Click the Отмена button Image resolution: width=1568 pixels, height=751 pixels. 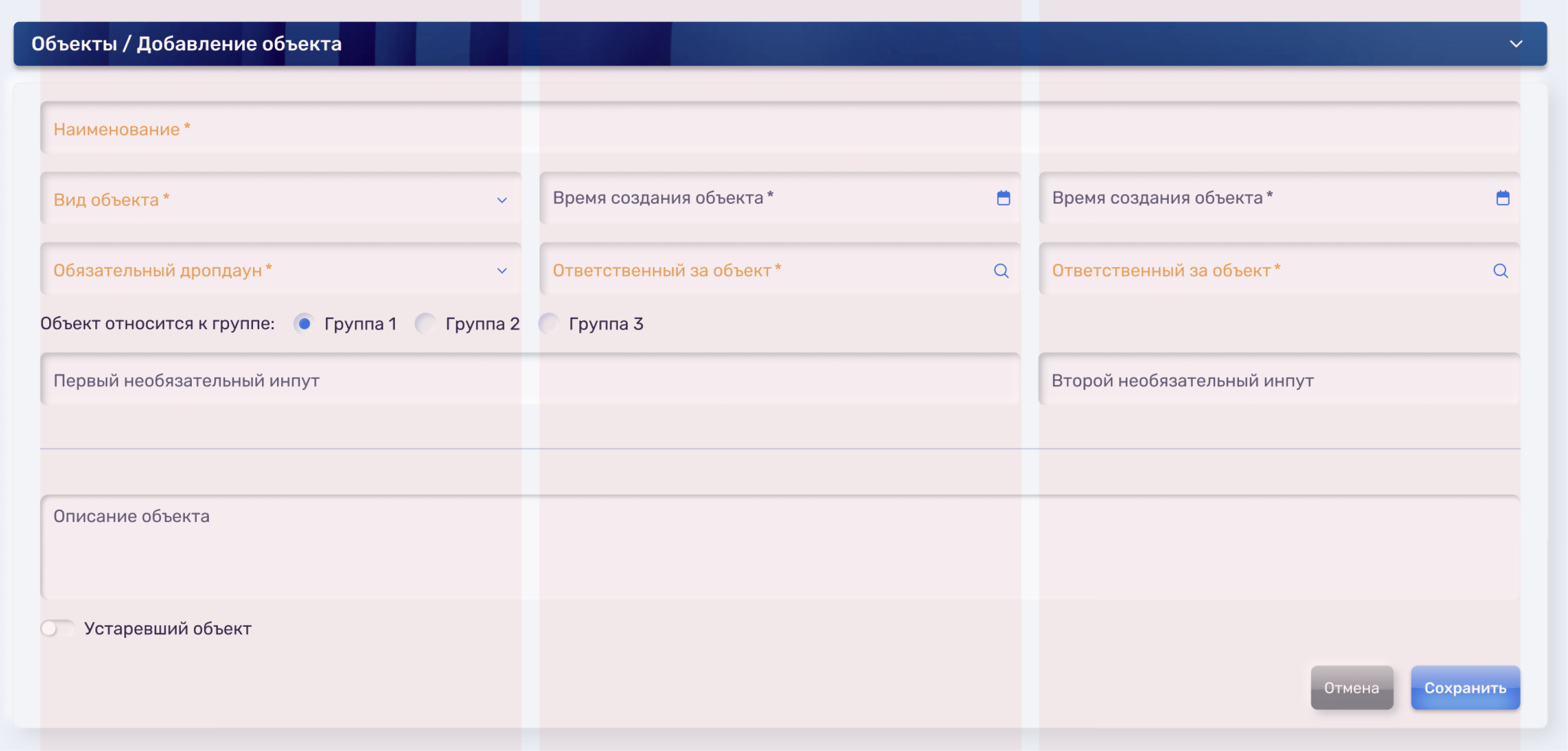coord(1351,688)
